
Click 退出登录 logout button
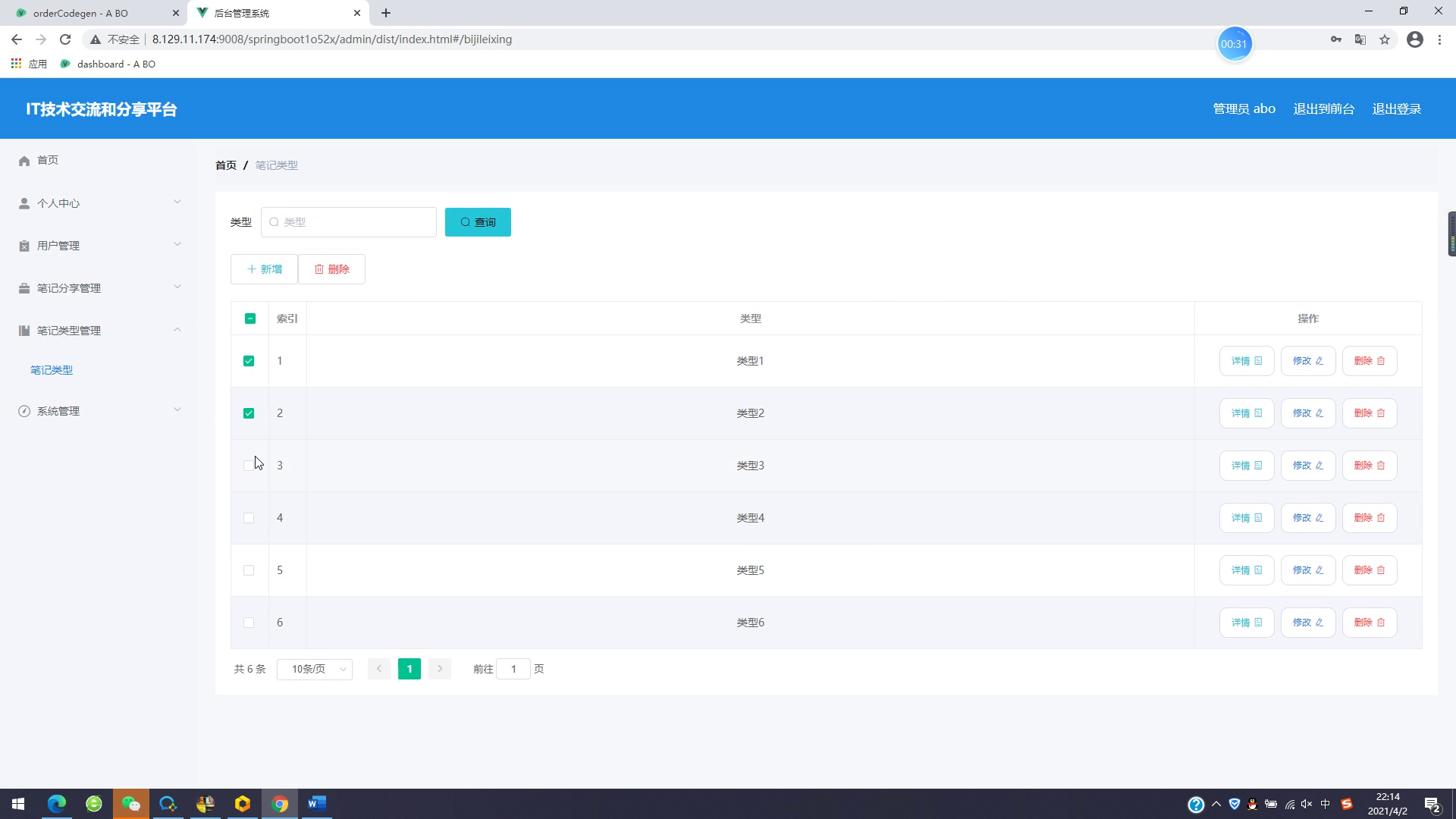tap(1397, 108)
